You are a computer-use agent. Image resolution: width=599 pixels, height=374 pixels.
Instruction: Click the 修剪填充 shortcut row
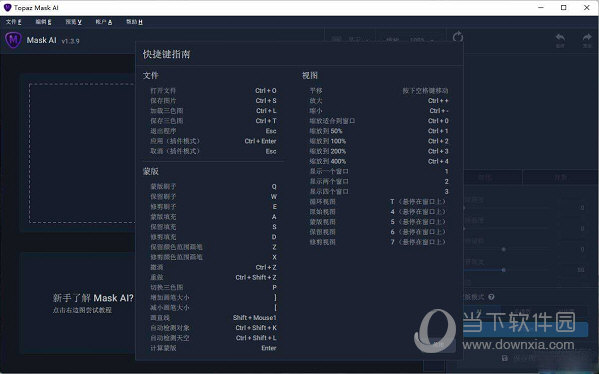coord(213,237)
